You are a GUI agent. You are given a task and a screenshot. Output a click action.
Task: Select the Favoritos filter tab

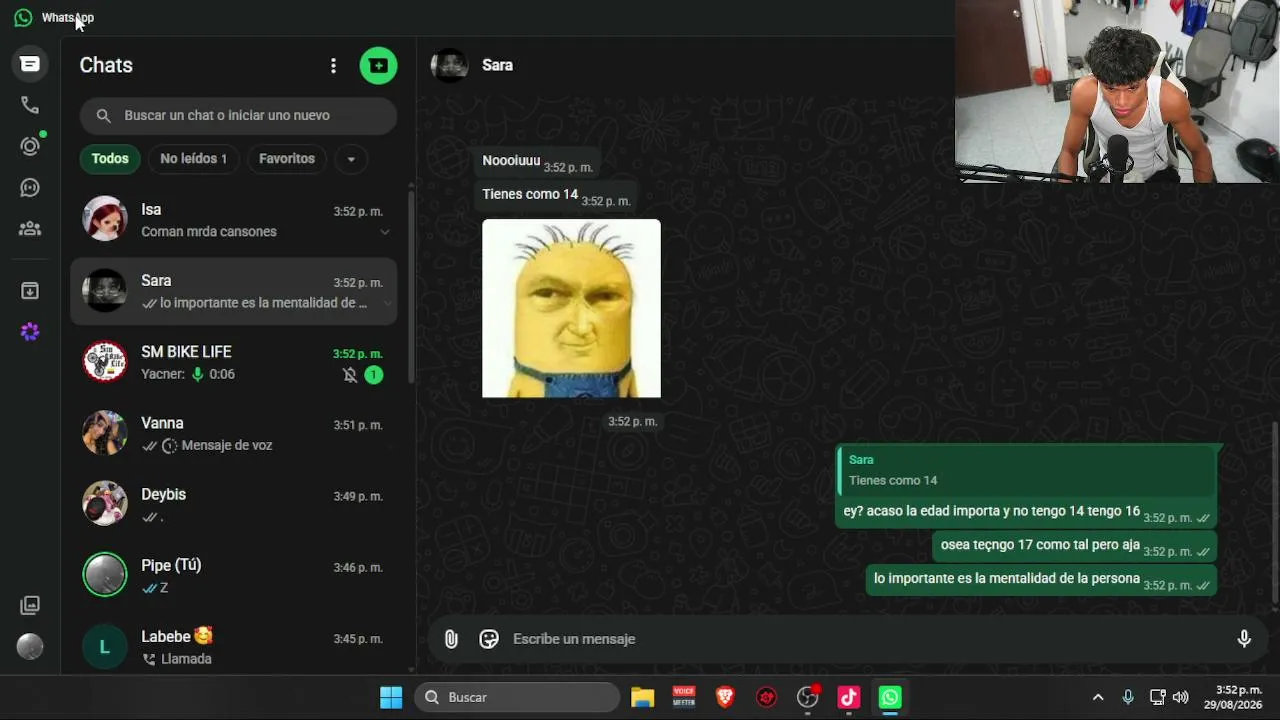pyautogui.click(x=287, y=159)
